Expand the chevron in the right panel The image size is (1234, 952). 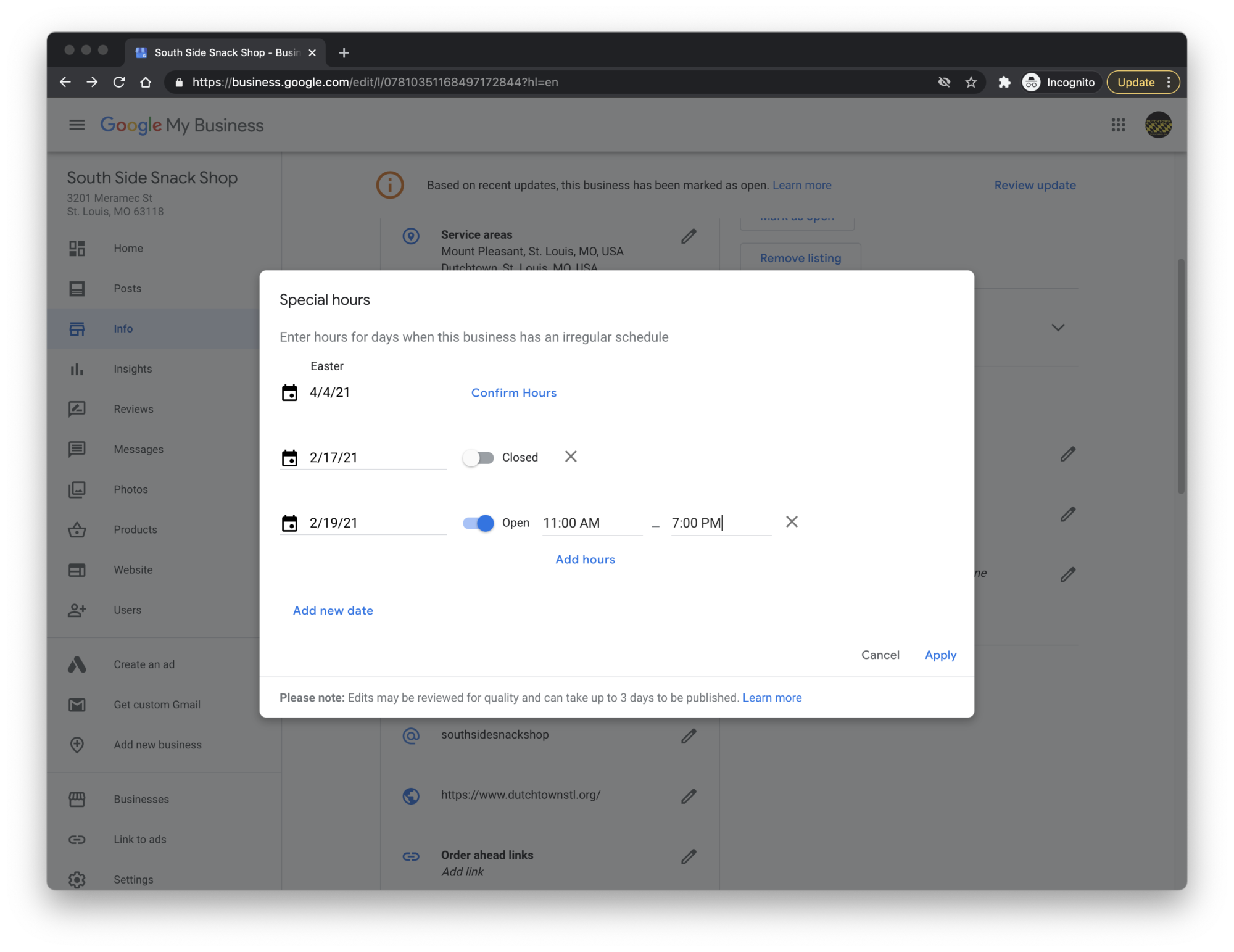pos(1058,328)
